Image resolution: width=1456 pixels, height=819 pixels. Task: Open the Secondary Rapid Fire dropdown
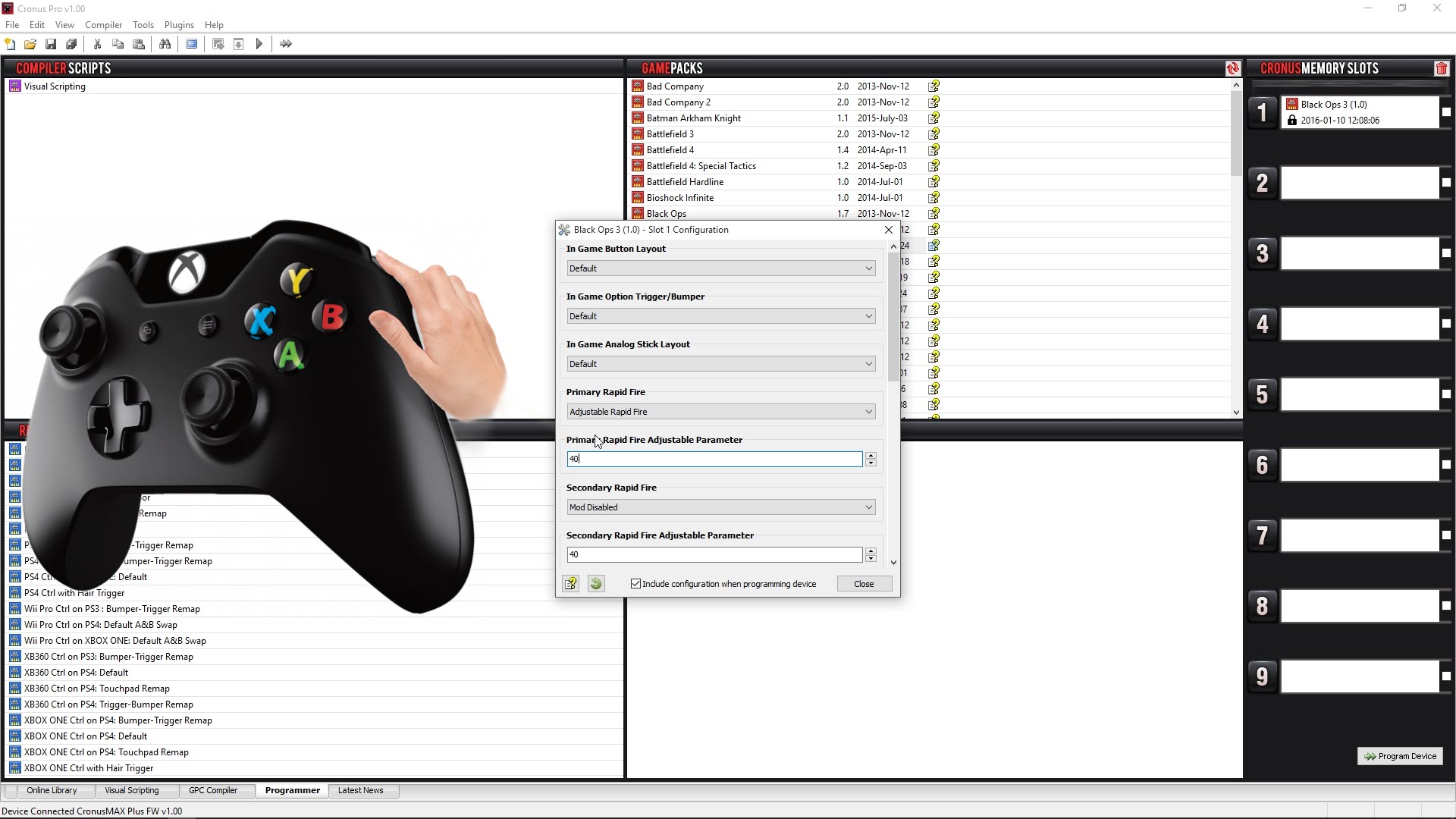coord(721,507)
